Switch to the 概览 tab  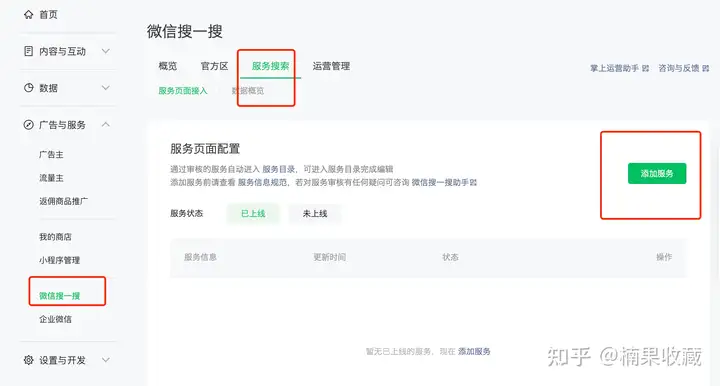[x=168, y=66]
